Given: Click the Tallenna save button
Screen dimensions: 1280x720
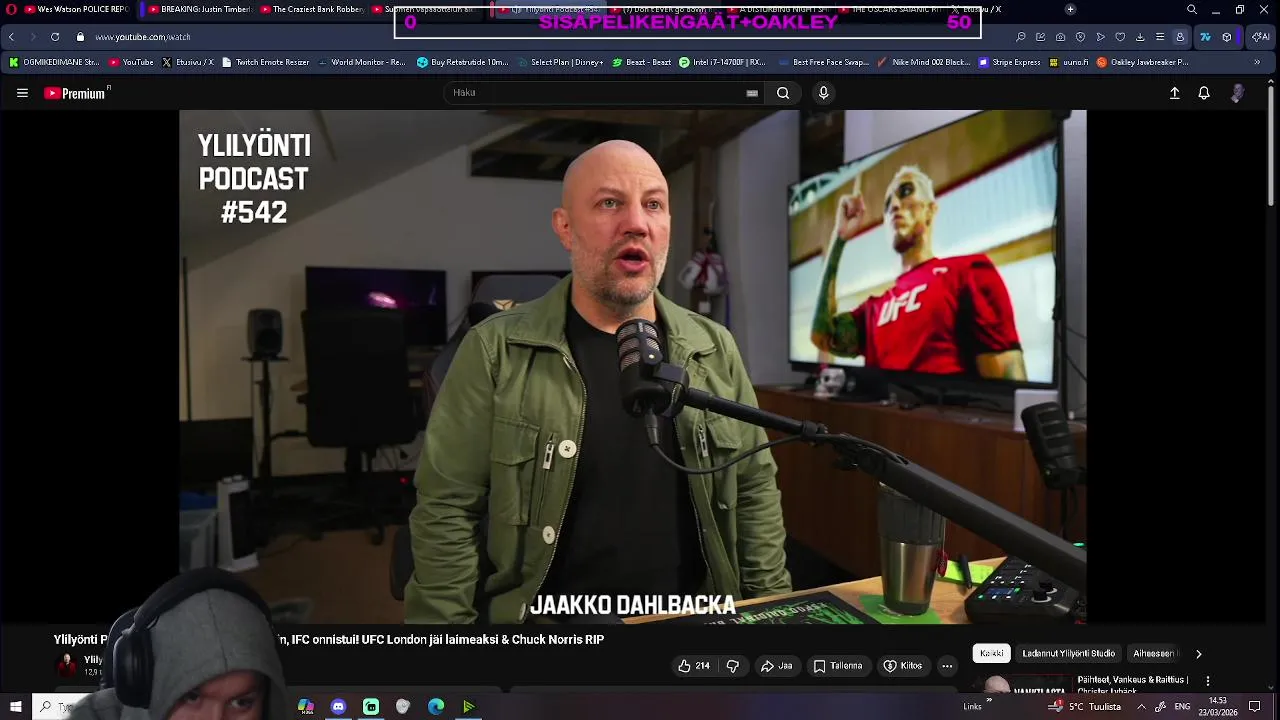Looking at the screenshot, I should 838,666.
